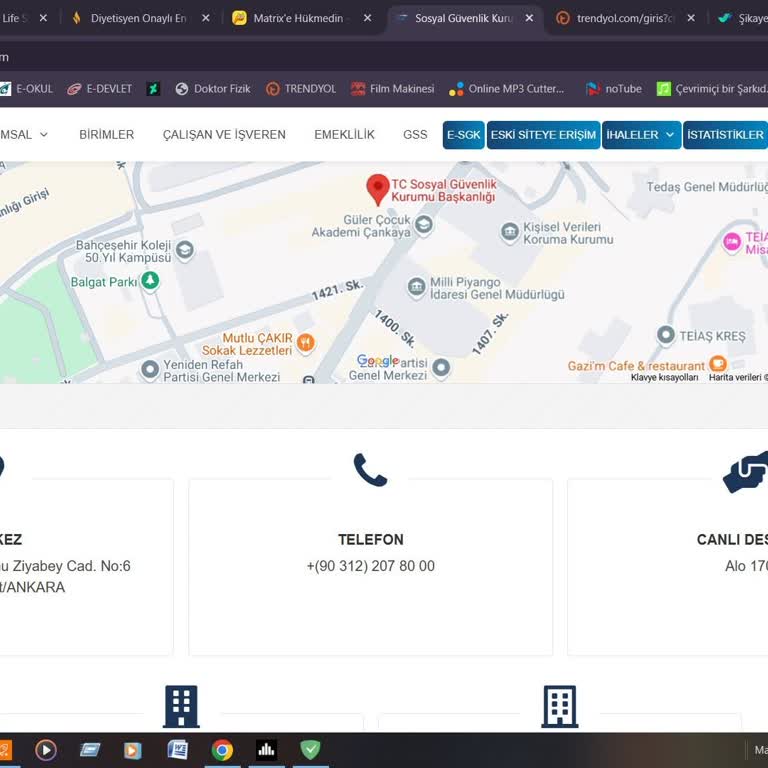The width and height of the screenshot is (768, 768).
Task: Click the Genel Merkezi party marker near Google logo
Action: pyautogui.click(x=441, y=367)
